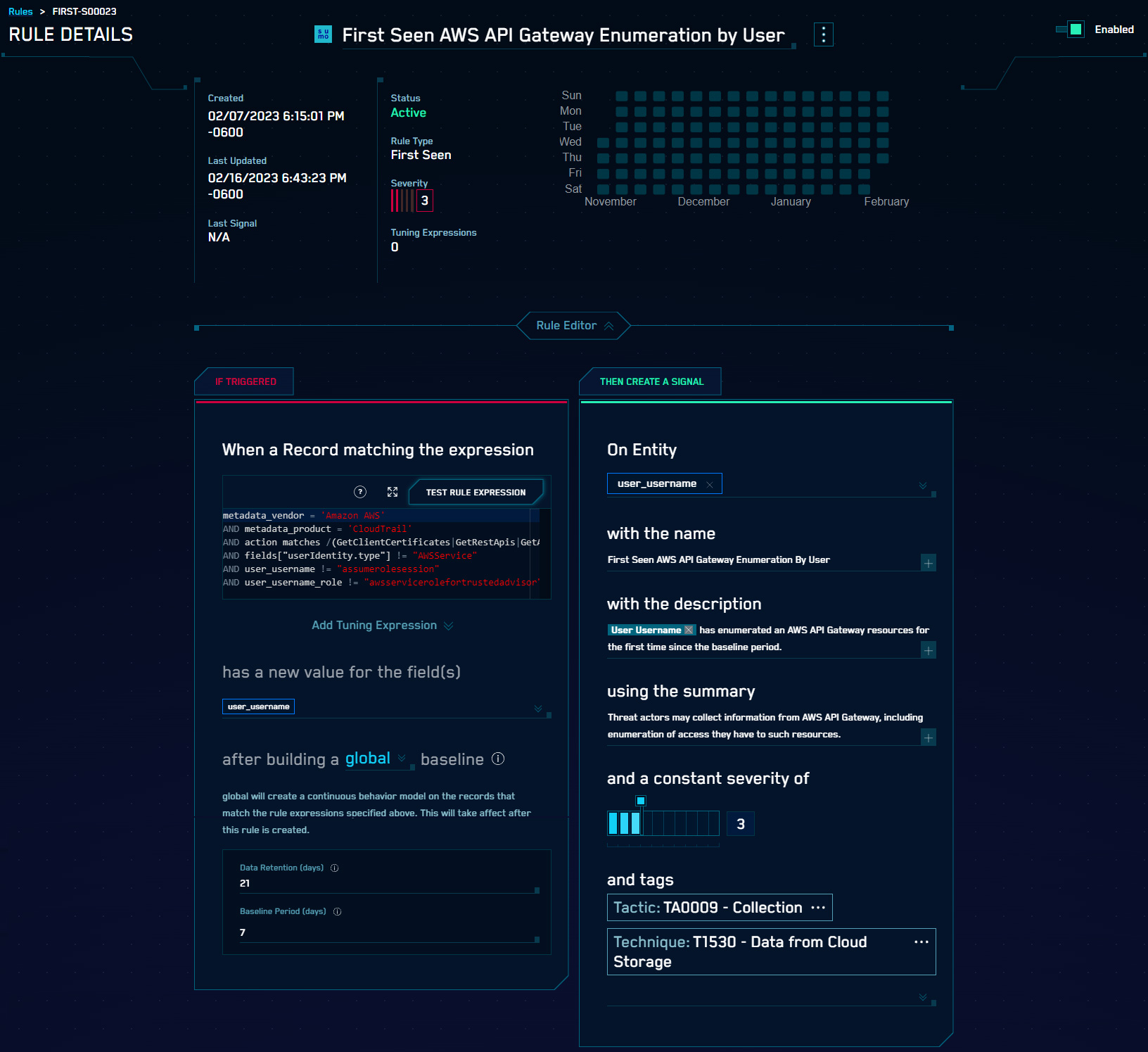Open the baseline info icon next to baseline
Screen dimensions: 1148x1052
point(498,759)
